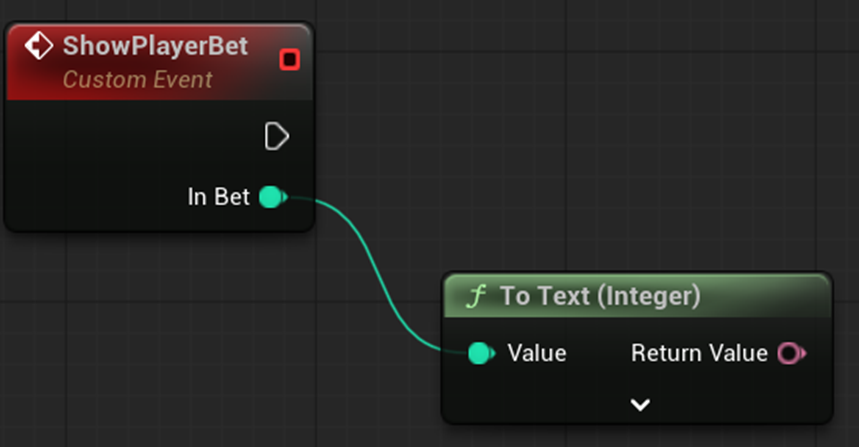Select the pink Return Value output pin

789,353
